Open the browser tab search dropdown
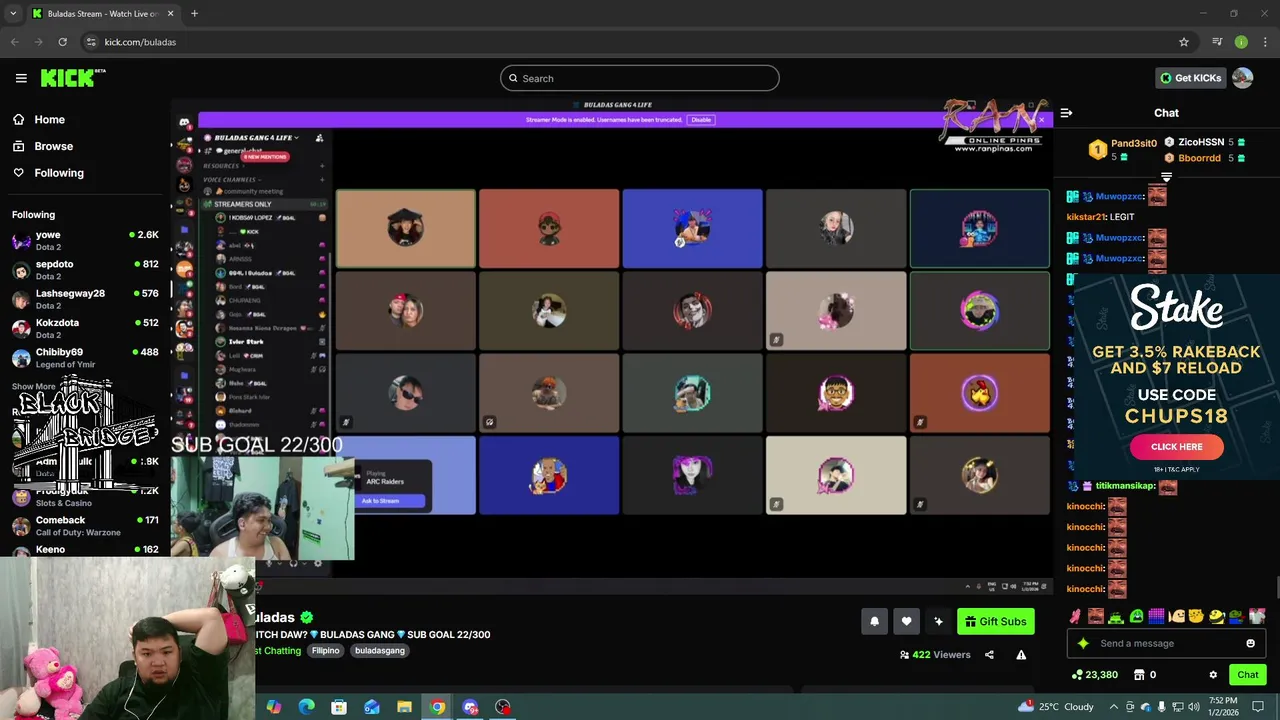Viewport: 1280px width, 720px height. 13,13
